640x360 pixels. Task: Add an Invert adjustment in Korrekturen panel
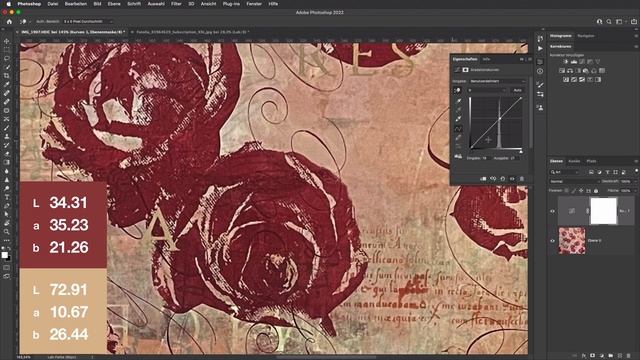(566, 80)
